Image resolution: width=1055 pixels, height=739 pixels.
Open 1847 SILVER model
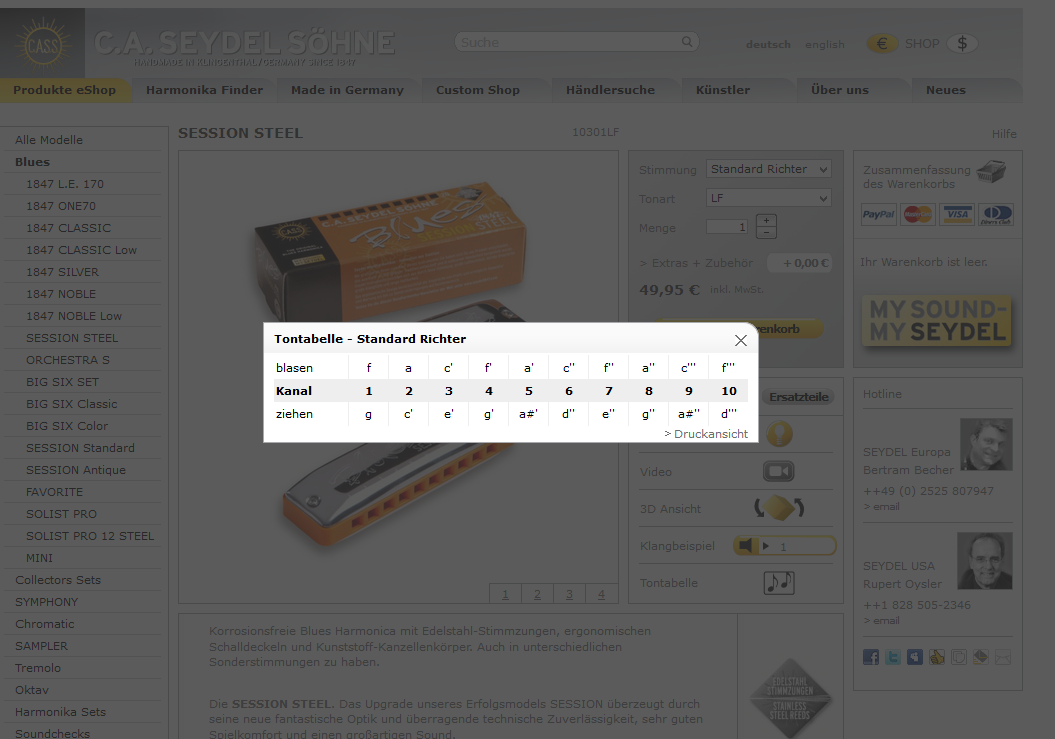[x=63, y=272]
